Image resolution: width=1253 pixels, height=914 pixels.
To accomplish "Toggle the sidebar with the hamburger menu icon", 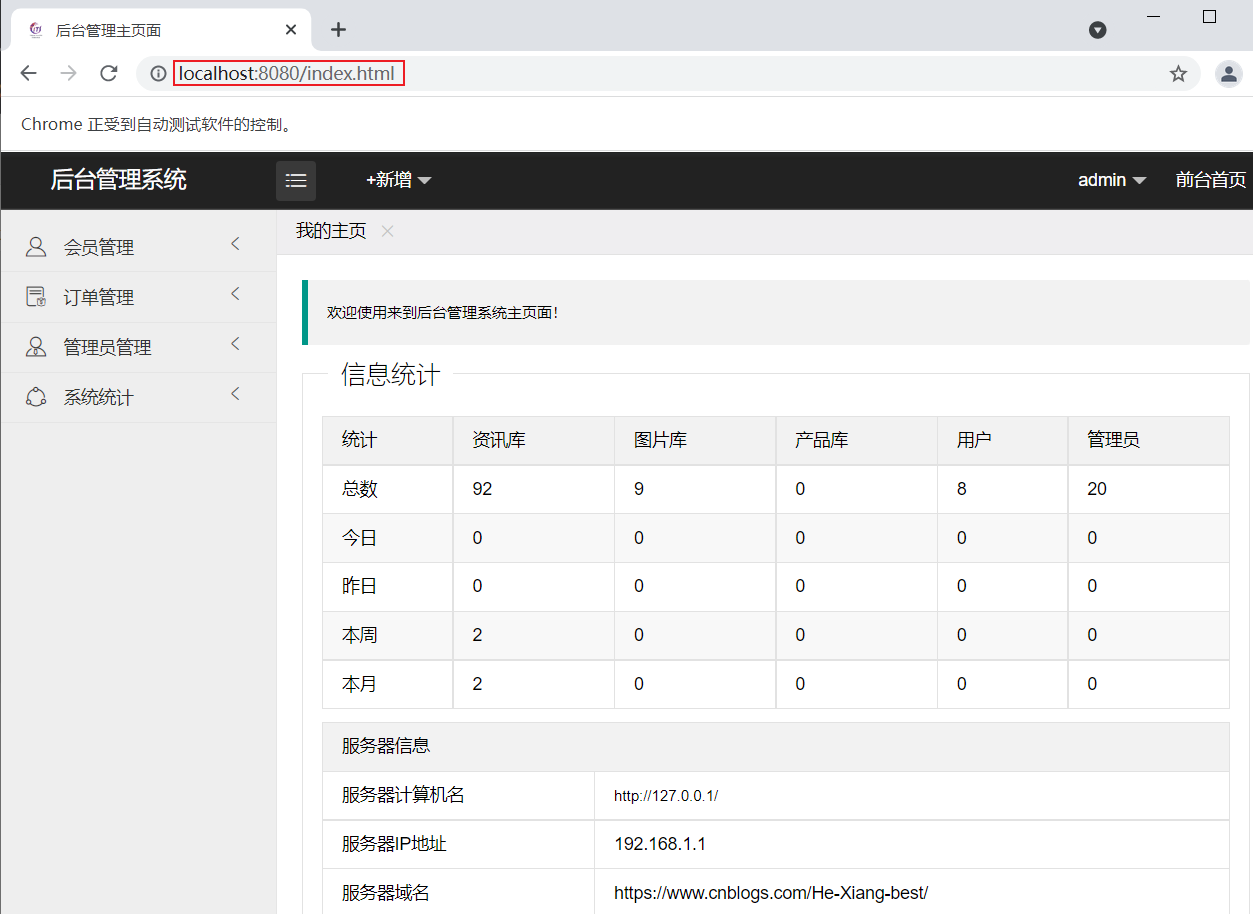I will [x=296, y=181].
